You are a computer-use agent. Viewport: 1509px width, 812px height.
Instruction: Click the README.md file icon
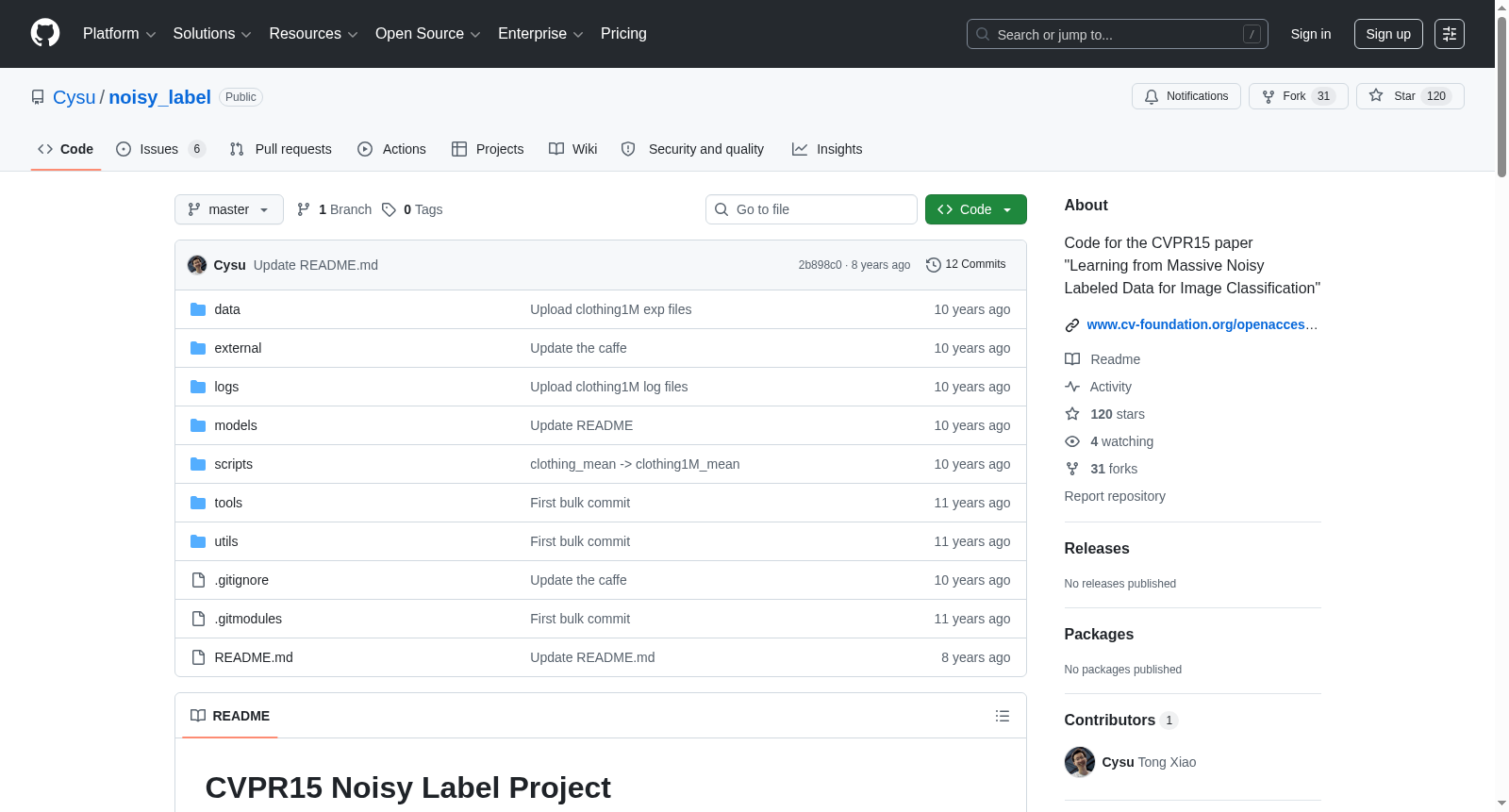tap(198, 657)
